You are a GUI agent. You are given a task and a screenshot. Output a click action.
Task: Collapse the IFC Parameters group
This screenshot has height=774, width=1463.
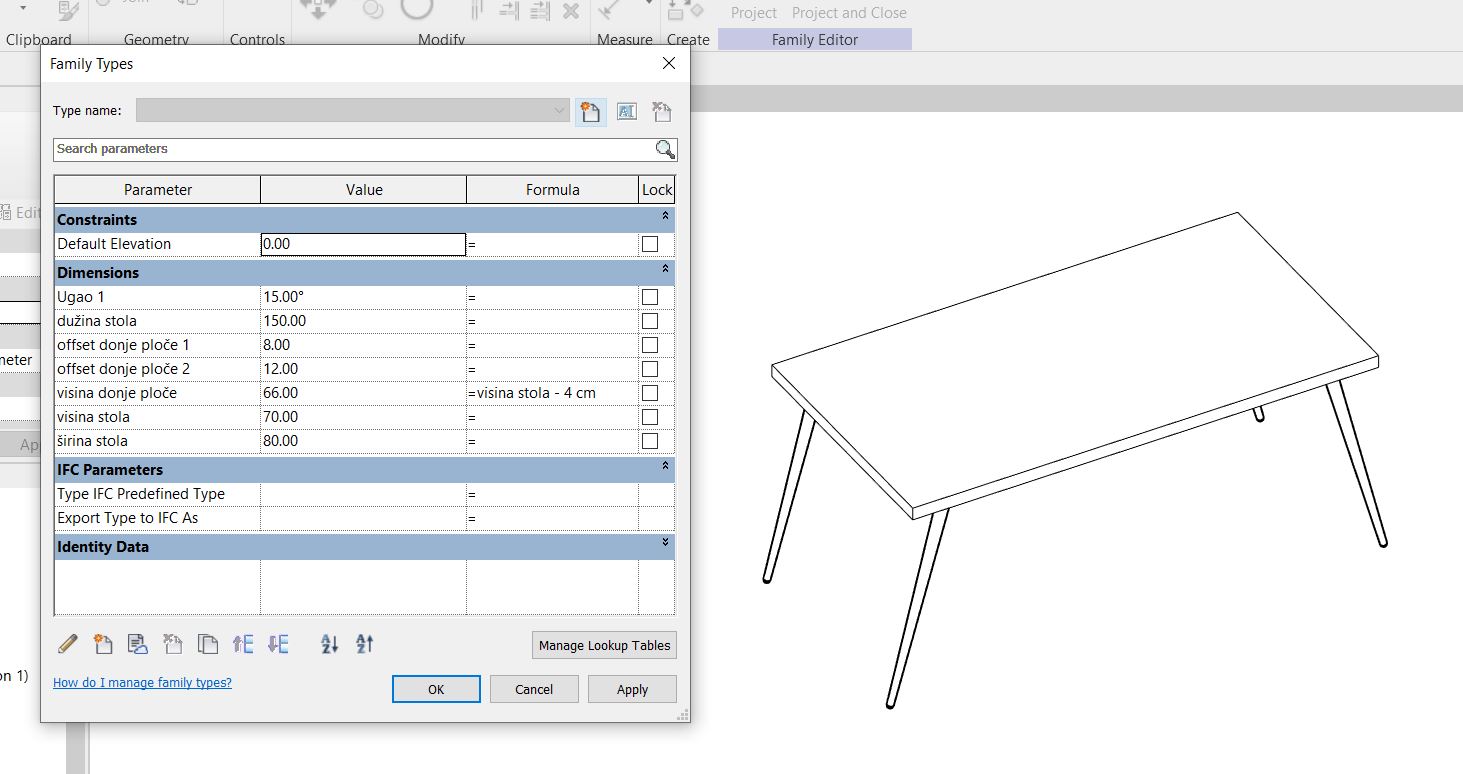(665, 467)
